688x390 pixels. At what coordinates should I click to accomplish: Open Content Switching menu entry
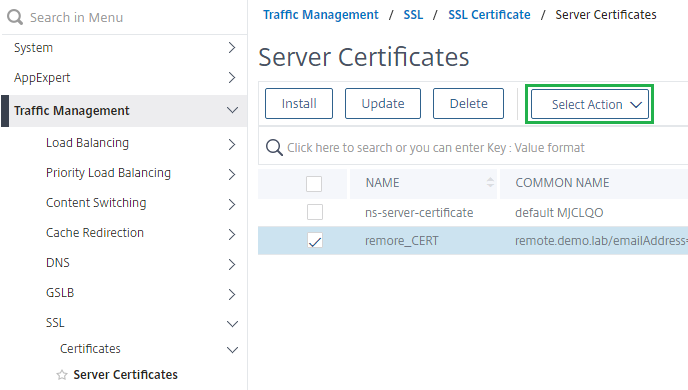[x=96, y=203]
